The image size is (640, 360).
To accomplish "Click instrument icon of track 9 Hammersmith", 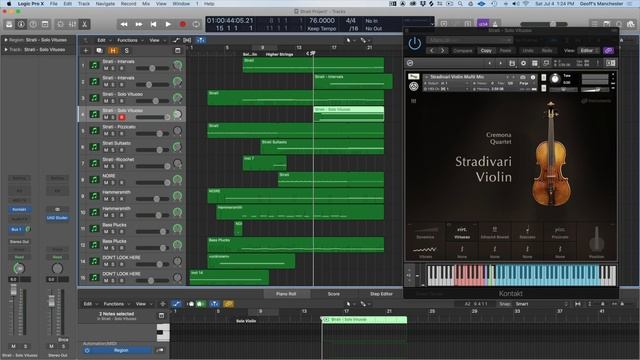I will [94, 196].
